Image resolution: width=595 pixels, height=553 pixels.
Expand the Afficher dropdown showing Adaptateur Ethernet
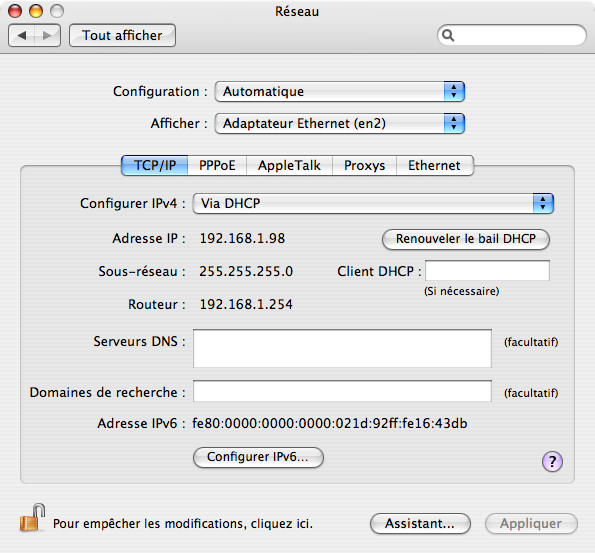[x=340, y=123]
